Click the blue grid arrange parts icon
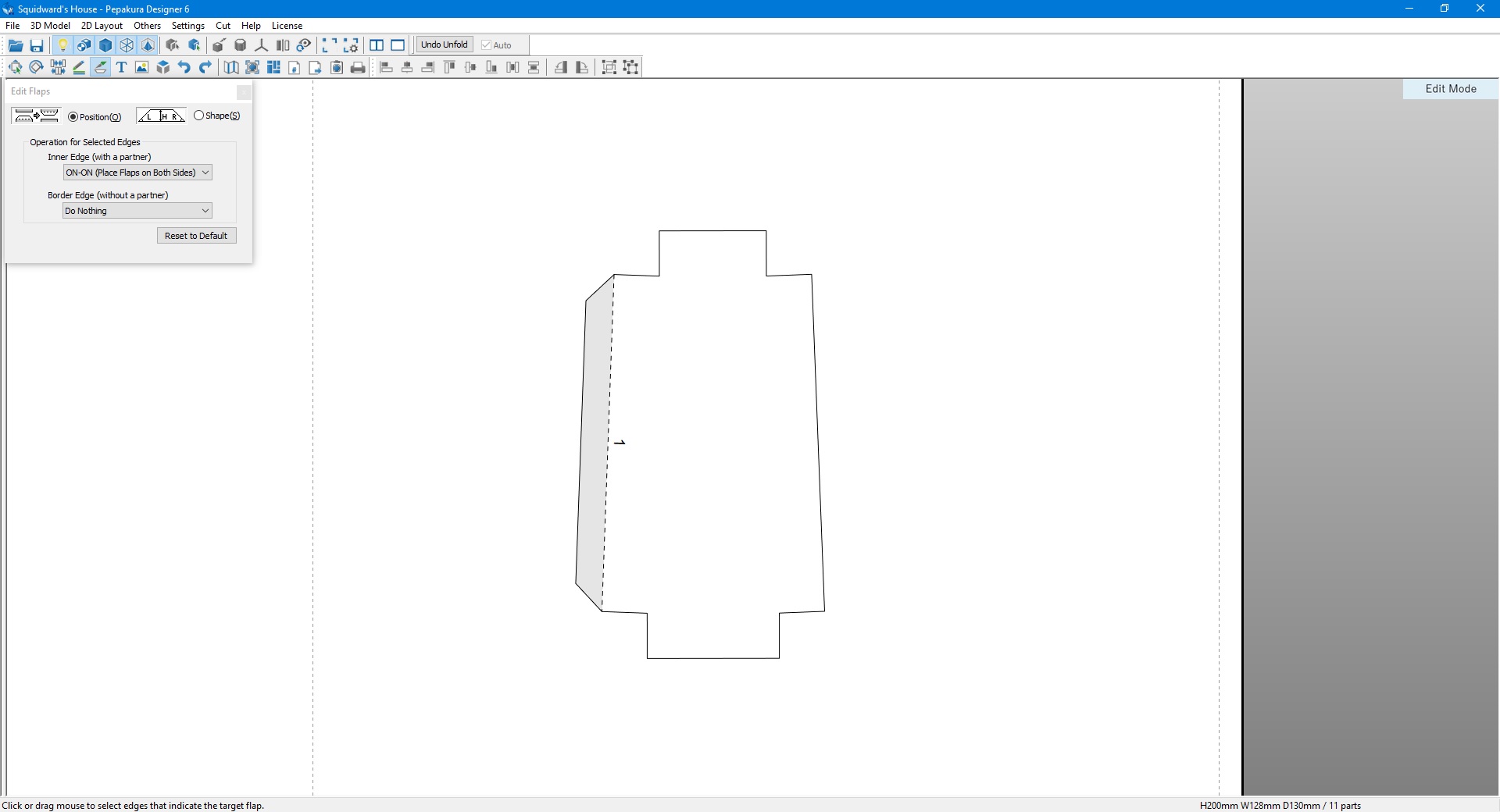Image resolution: width=1500 pixels, height=812 pixels. [273, 67]
